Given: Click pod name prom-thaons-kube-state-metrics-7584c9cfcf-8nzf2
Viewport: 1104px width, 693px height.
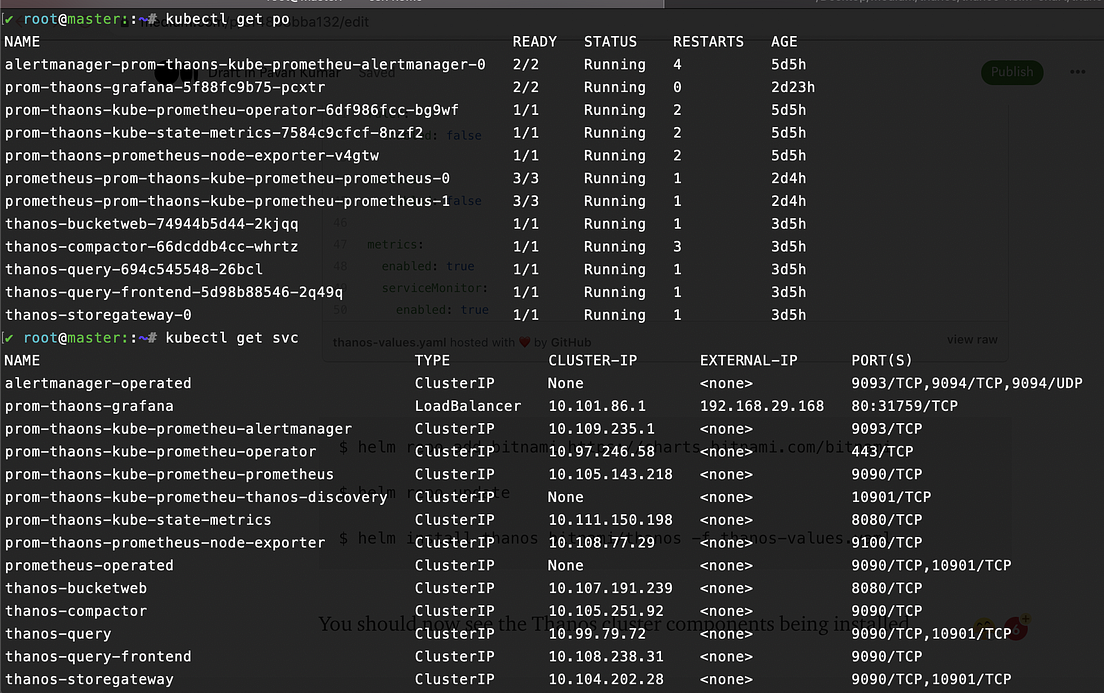Looking at the screenshot, I should tap(214, 132).
